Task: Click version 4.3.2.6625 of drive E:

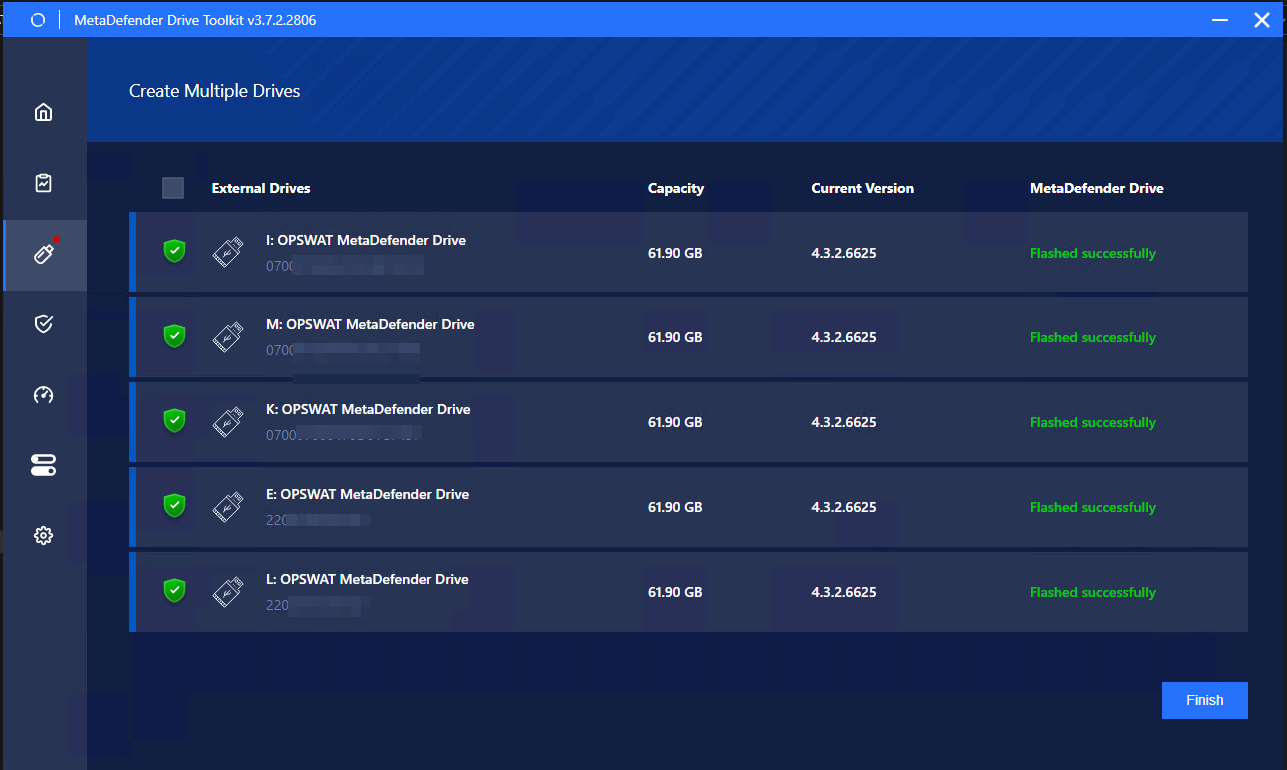Action: 844,507
